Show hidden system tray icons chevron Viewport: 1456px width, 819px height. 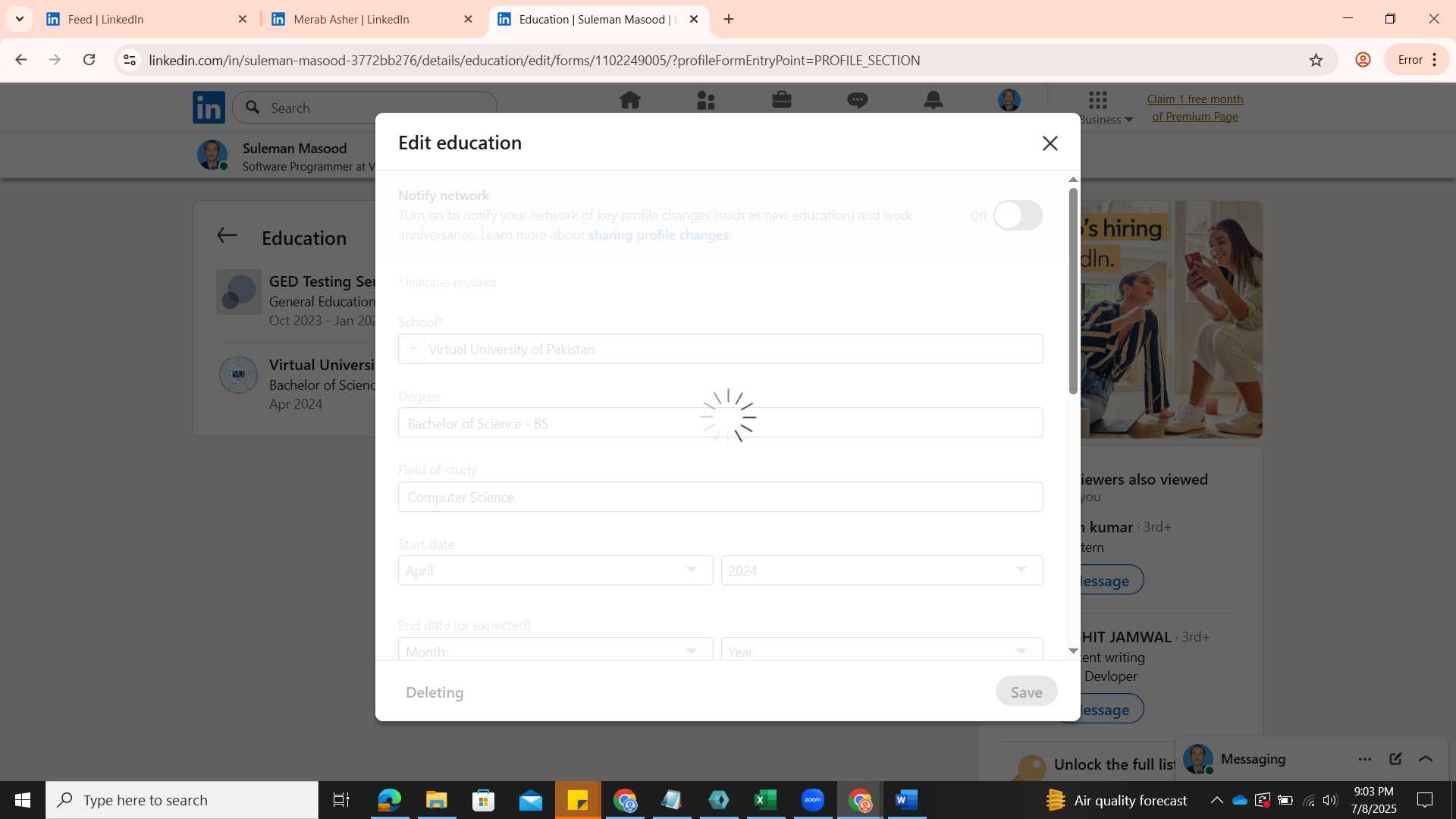click(x=1216, y=800)
